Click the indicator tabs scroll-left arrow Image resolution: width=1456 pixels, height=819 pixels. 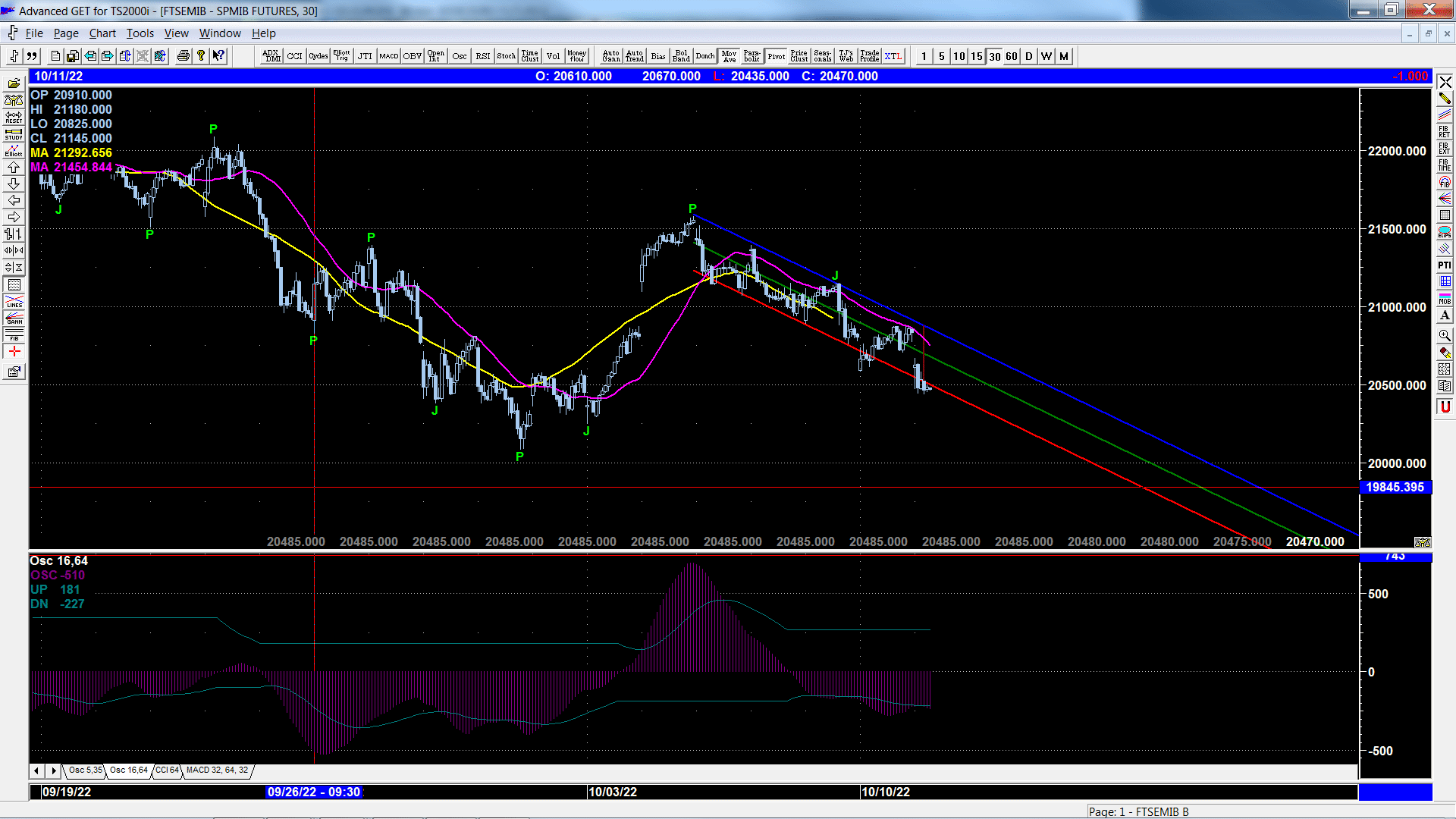pyautogui.click(x=36, y=770)
